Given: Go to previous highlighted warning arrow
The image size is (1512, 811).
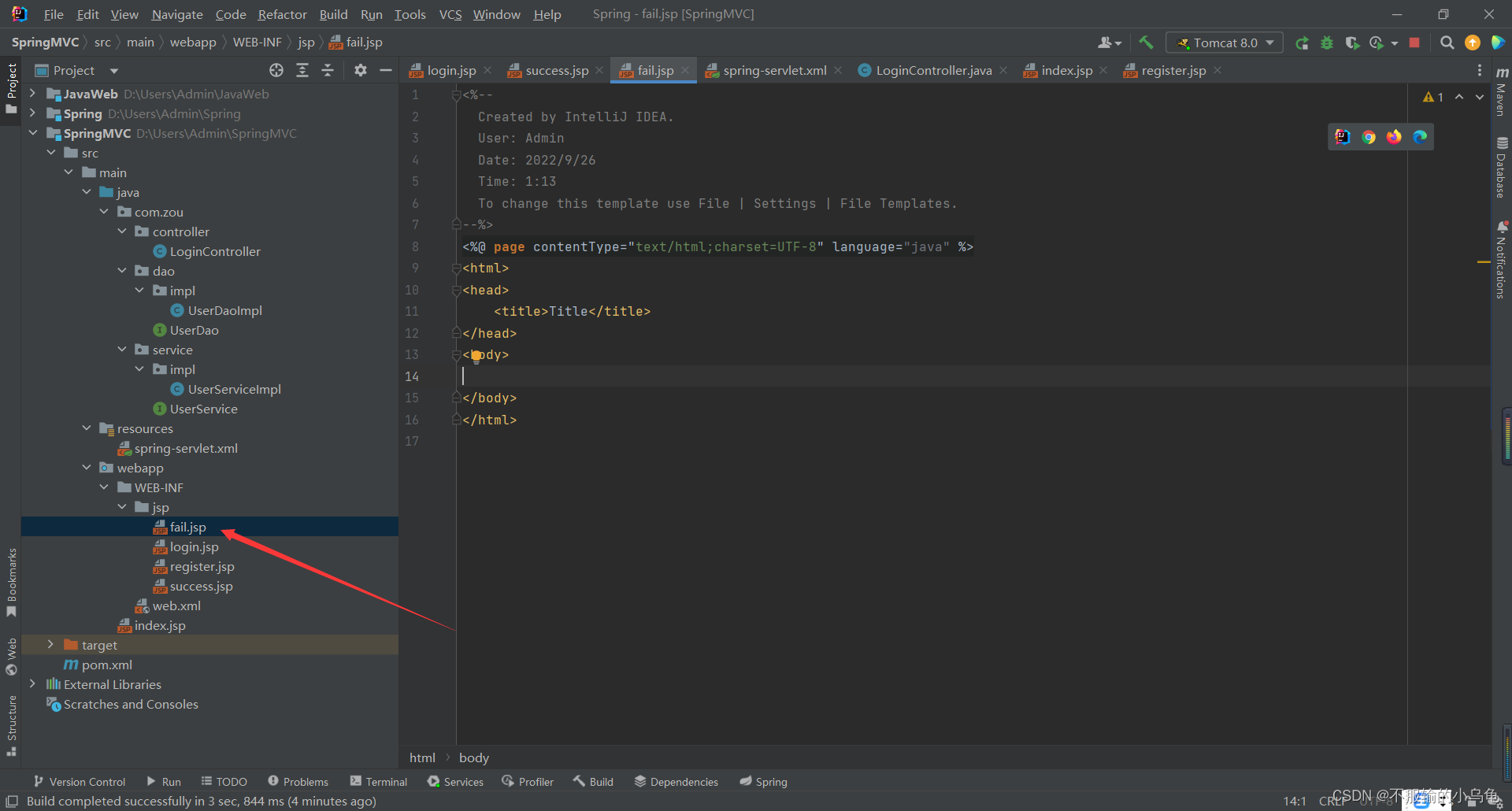Looking at the screenshot, I should tap(1459, 97).
